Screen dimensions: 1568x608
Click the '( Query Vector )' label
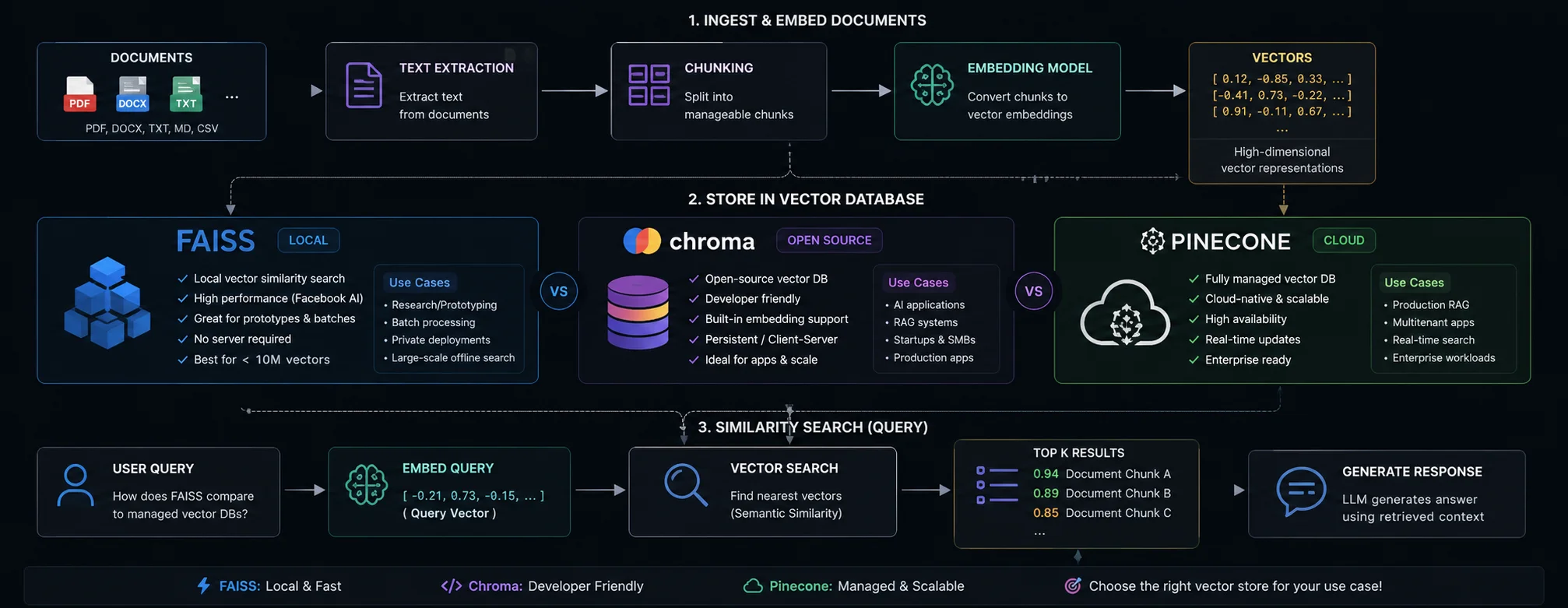pyautogui.click(x=449, y=513)
